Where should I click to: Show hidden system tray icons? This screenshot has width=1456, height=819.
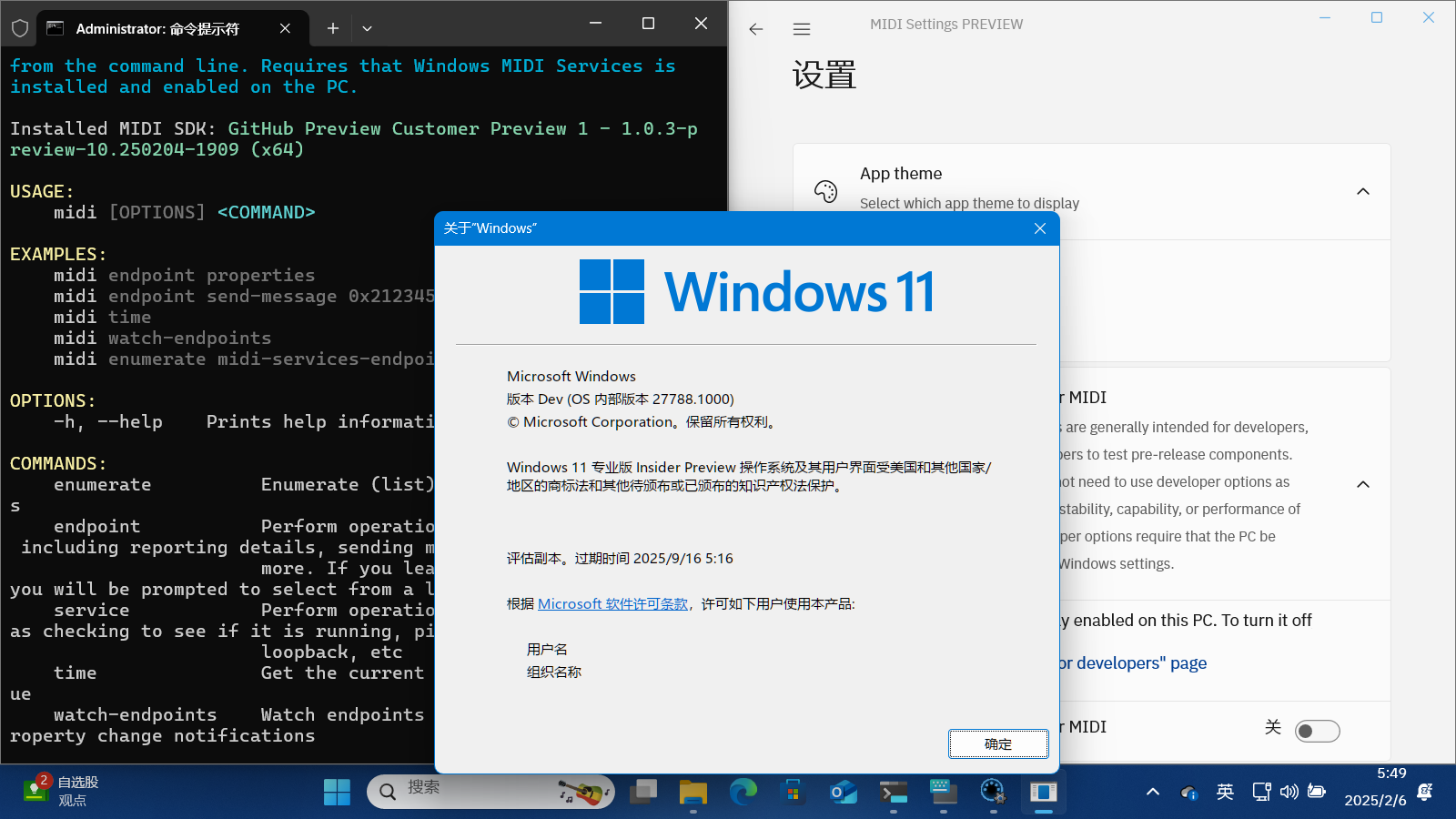(1153, 792)
